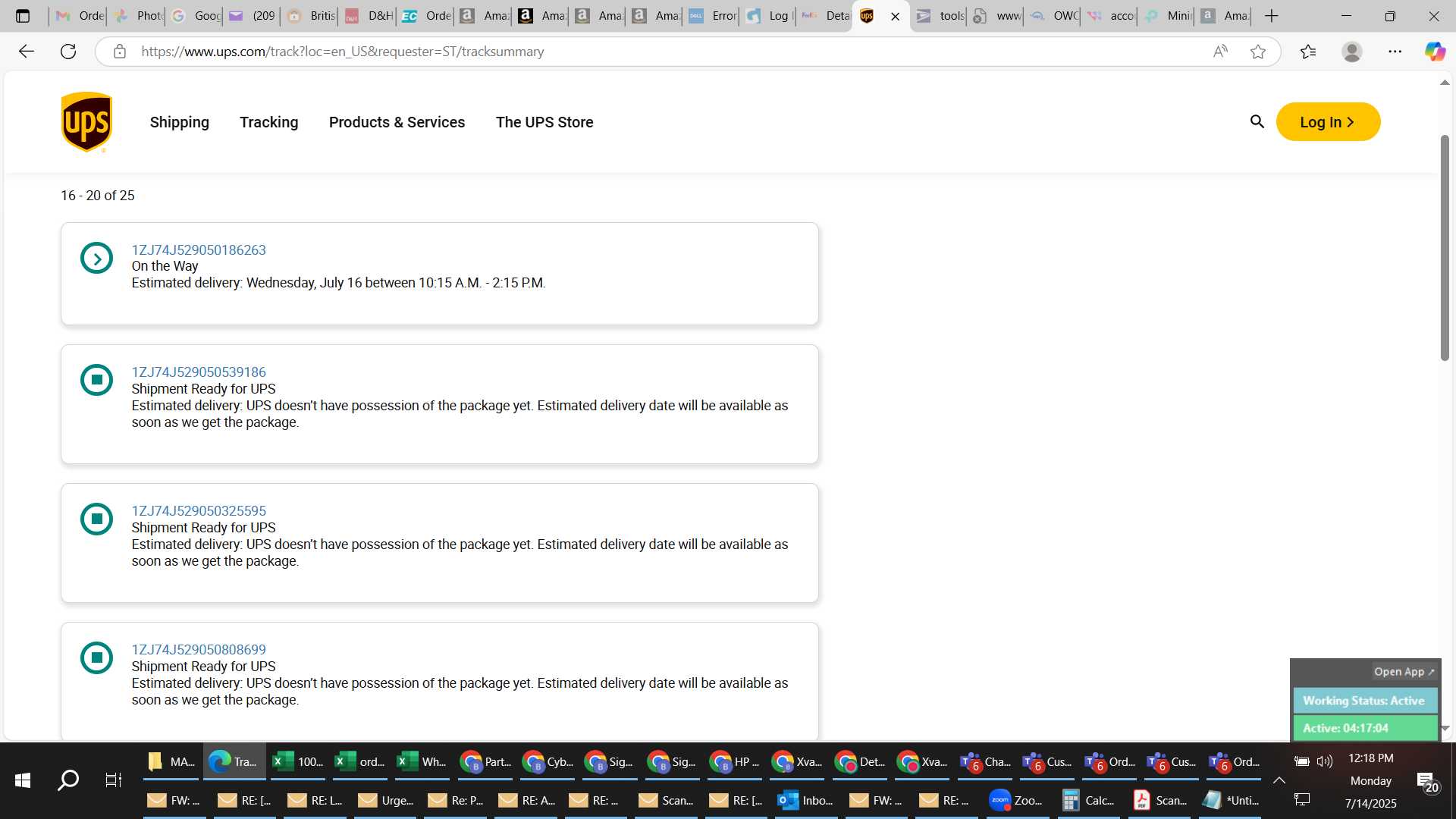Open Products & Services menu

tap(397, 122)
